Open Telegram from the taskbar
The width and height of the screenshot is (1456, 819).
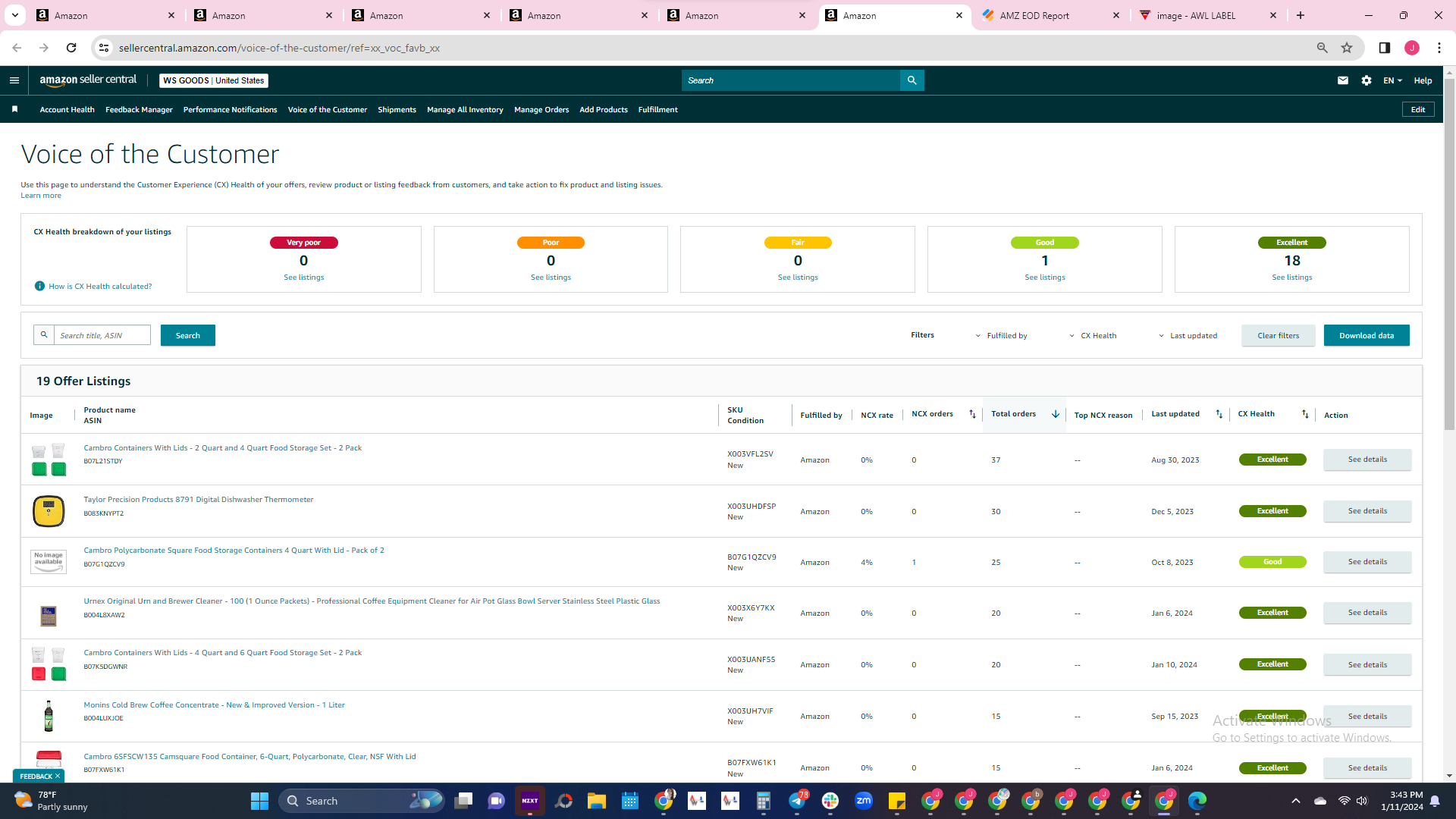pyautogui.click(x=797, y=801)
